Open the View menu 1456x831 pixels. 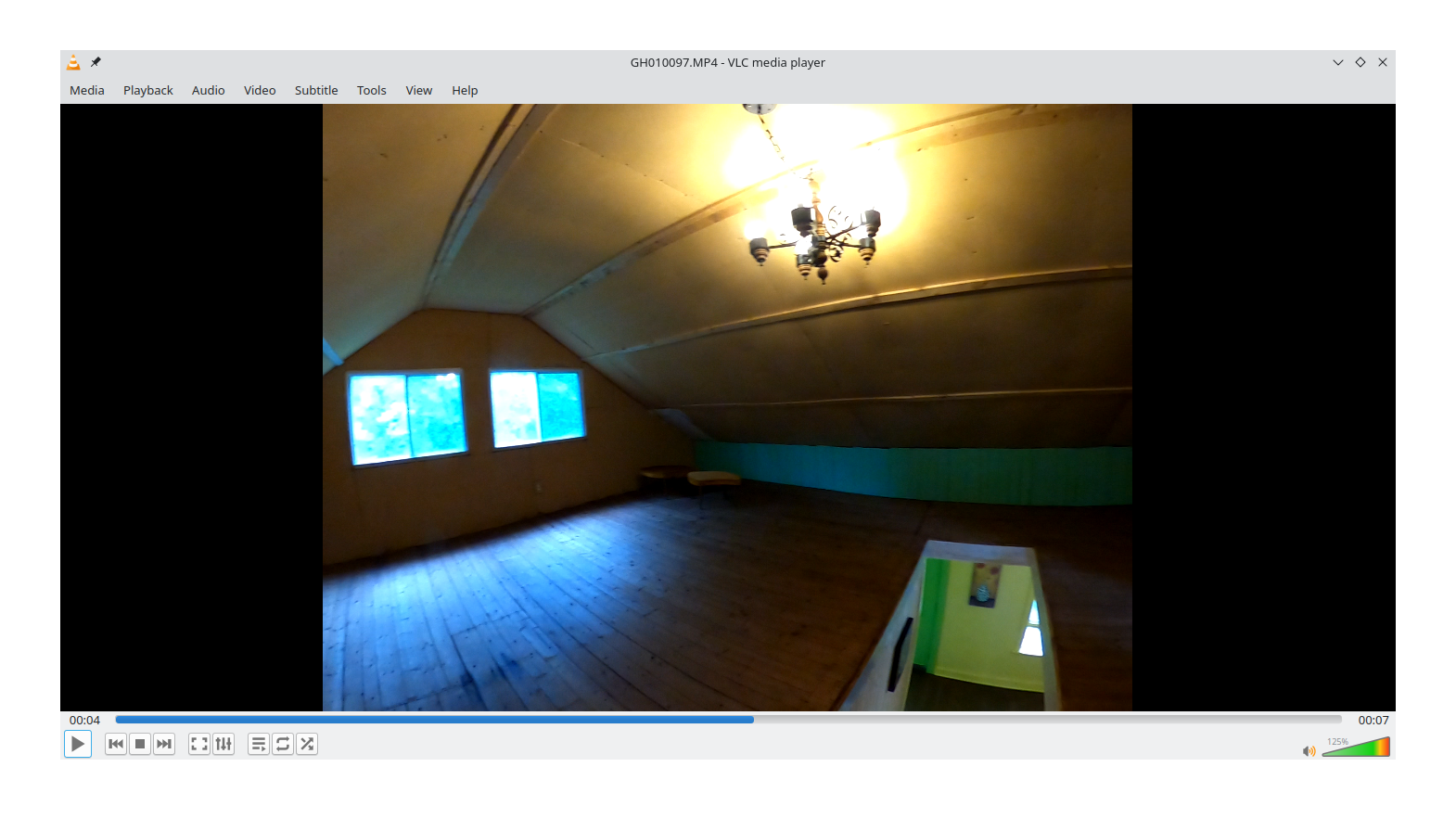click(x=419, y=90)
